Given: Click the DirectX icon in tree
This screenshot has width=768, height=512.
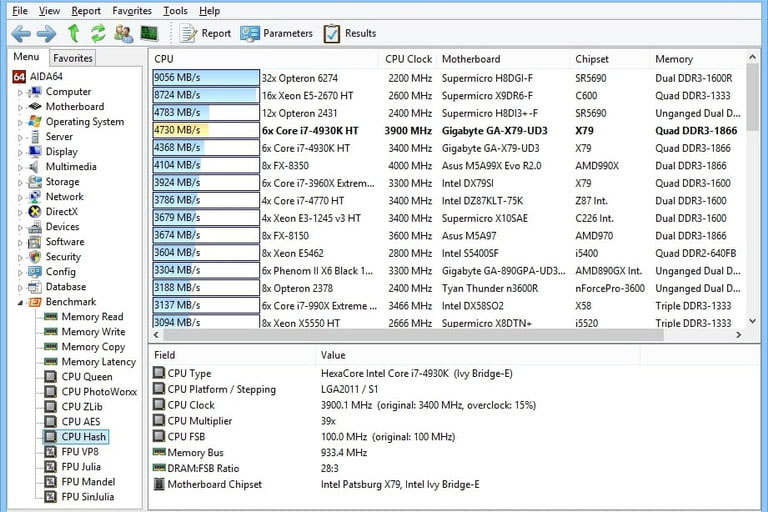Looking at the screenshot, I should [x=35, y=212].
